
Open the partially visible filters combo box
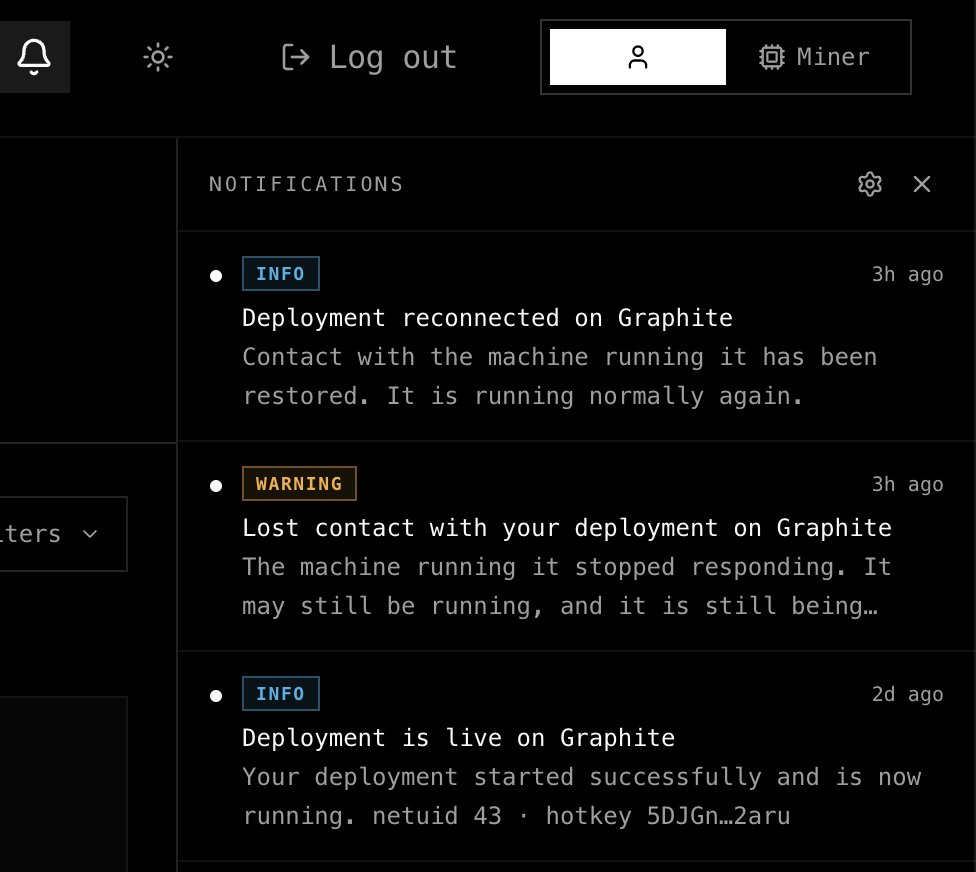point(63,534)
